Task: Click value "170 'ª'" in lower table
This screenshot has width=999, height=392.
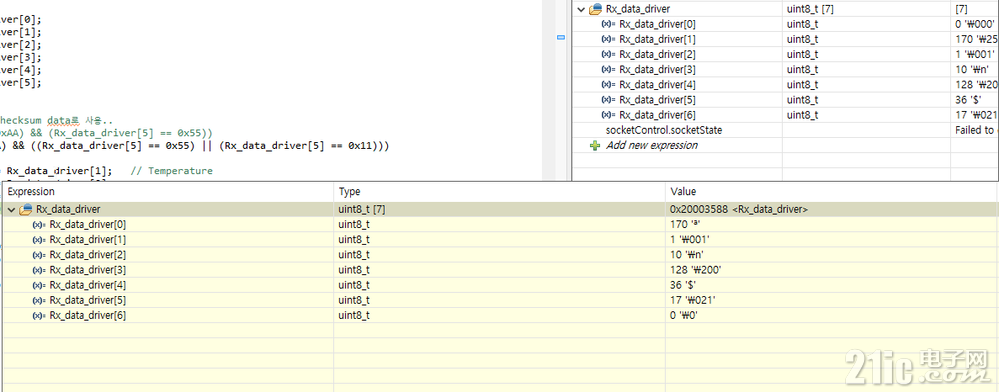Action: click(685, 224)
